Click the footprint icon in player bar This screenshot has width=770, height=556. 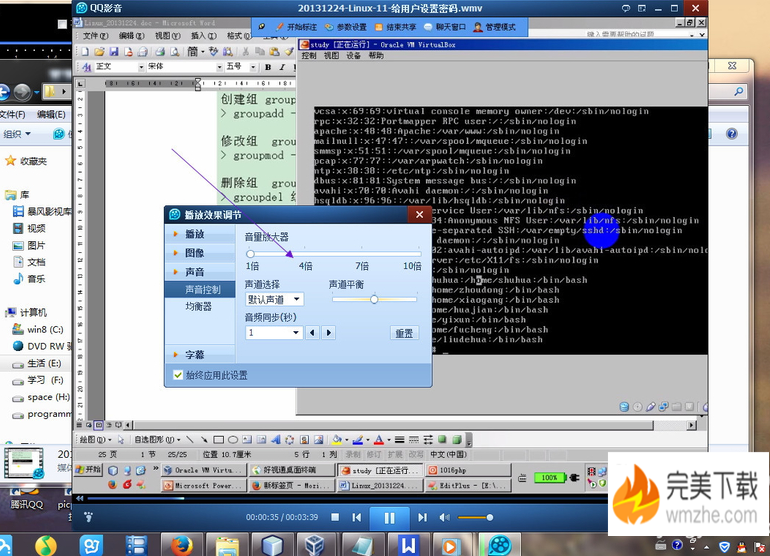88,517
